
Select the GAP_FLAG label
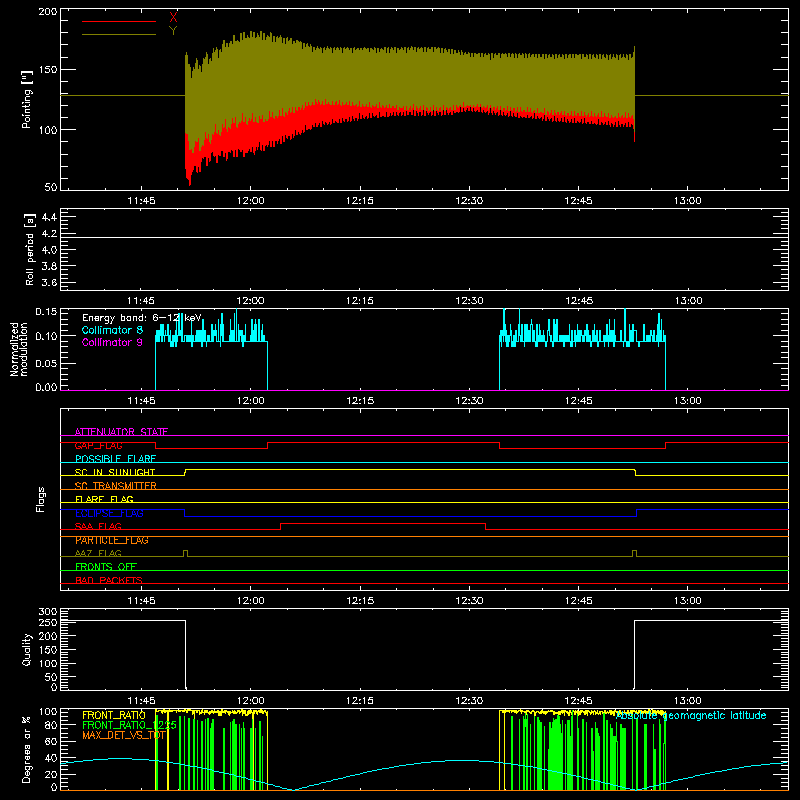pos(98,445)
